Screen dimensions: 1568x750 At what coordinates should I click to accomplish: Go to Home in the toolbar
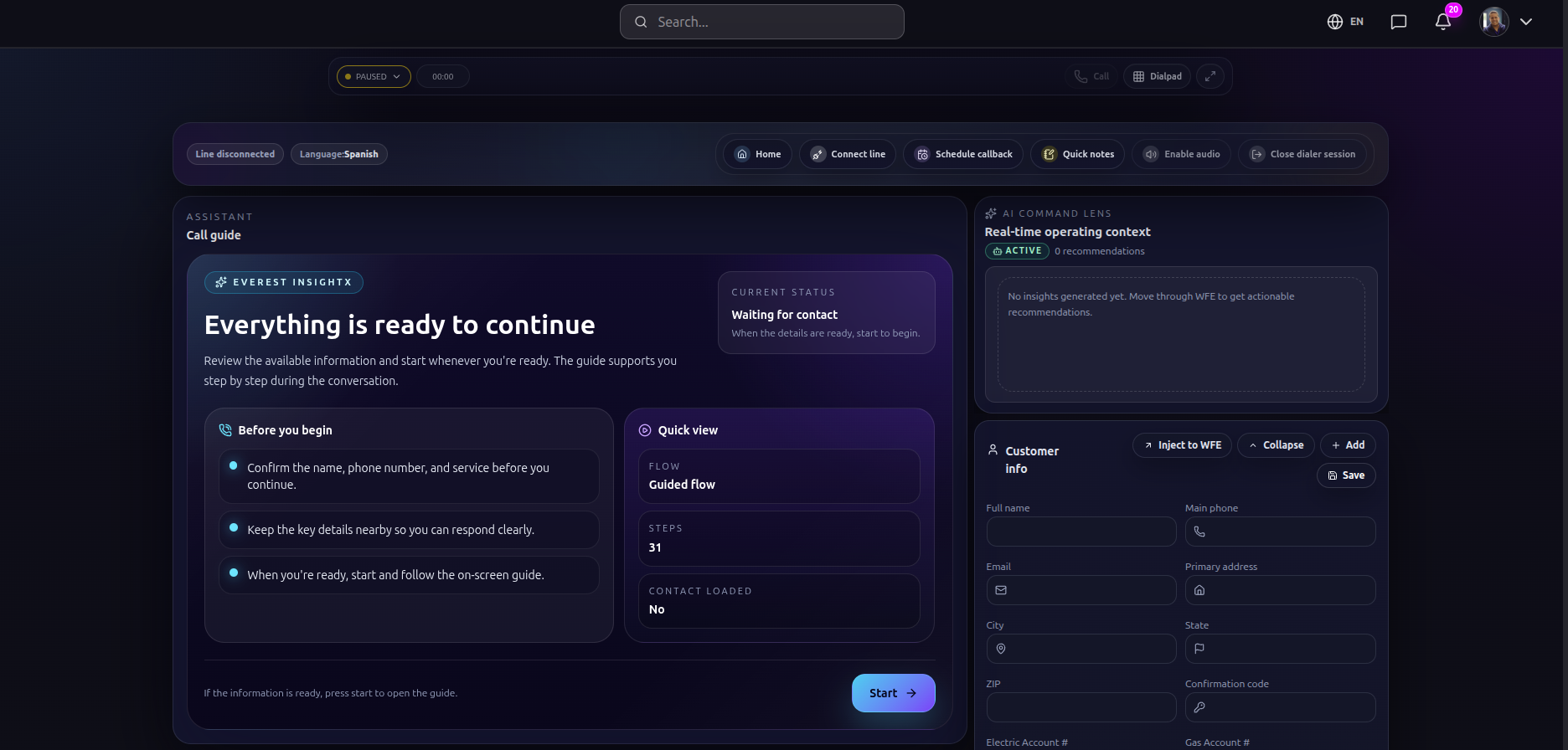(757, 154)
